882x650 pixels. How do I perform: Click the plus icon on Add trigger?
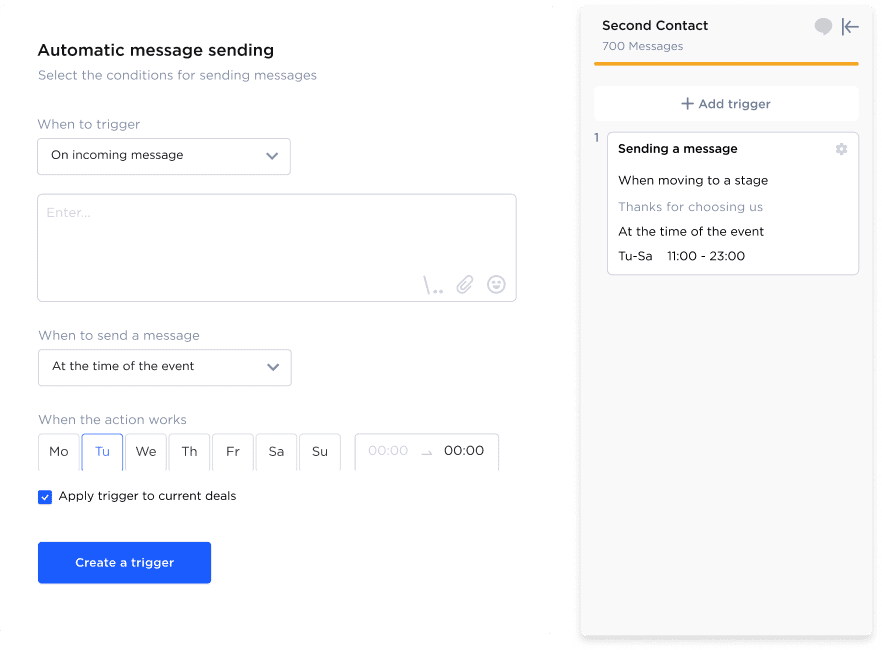coord(687,103)
